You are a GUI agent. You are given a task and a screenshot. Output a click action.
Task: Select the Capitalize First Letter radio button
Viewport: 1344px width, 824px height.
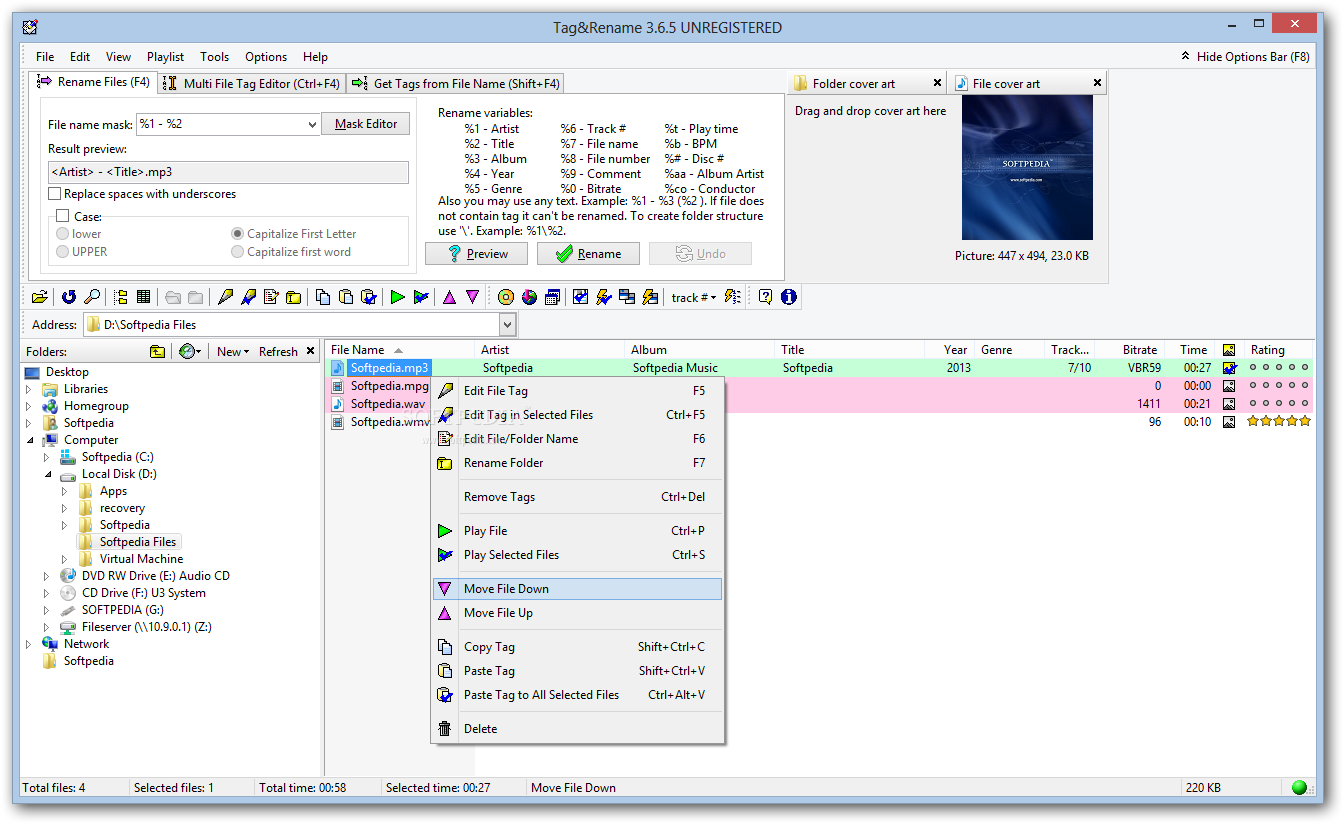pos(238,234)
